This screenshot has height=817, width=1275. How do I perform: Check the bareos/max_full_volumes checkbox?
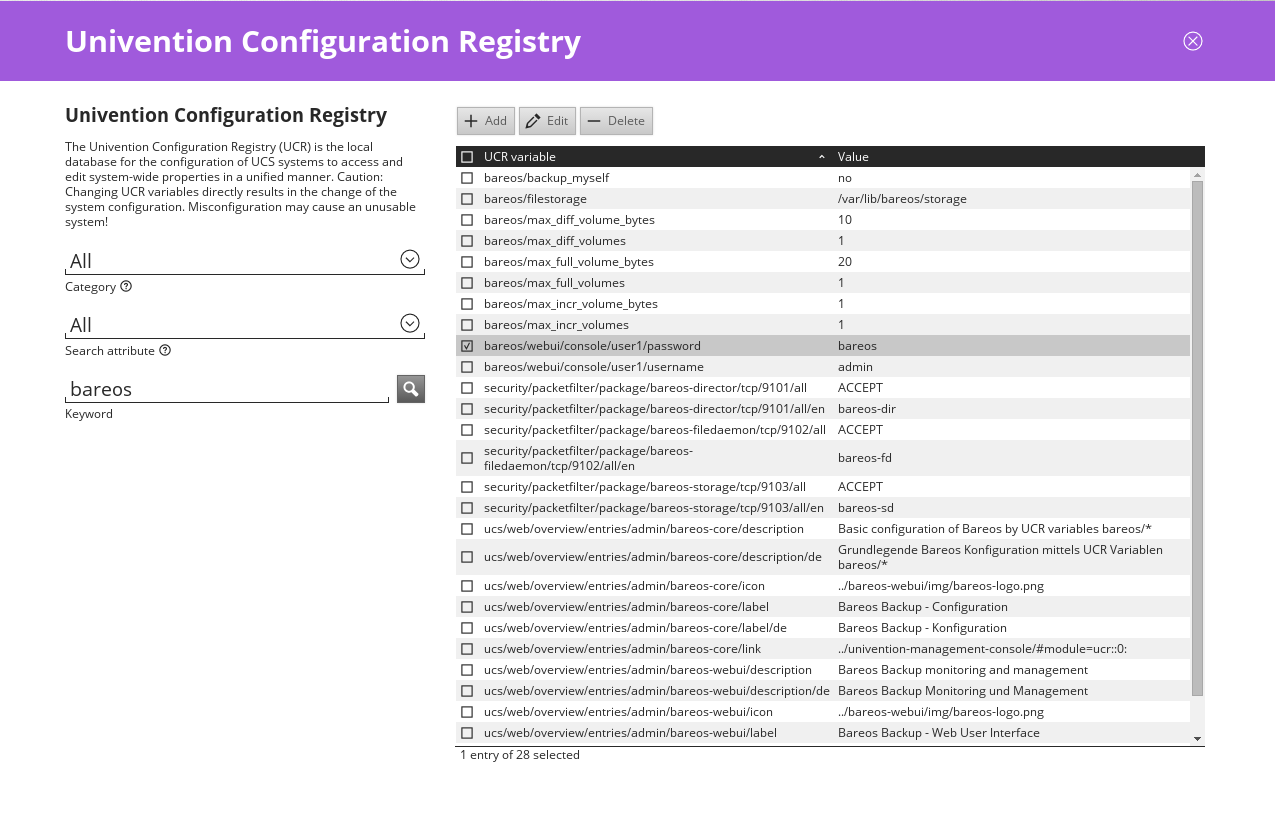(x=467, y=283)
